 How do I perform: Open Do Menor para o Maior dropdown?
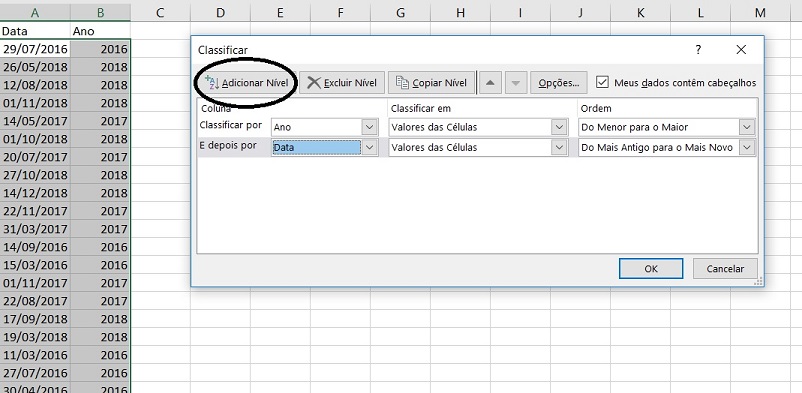(747, 127)
